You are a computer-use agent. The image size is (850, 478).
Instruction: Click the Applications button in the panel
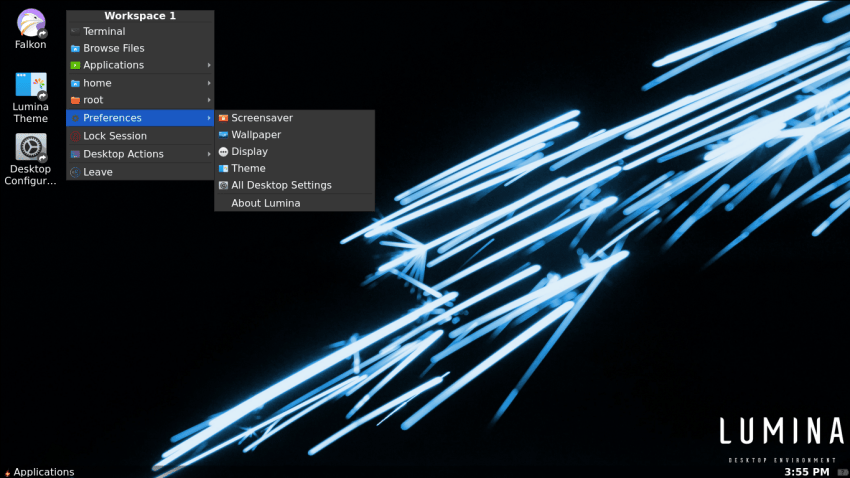click(39, 471)
